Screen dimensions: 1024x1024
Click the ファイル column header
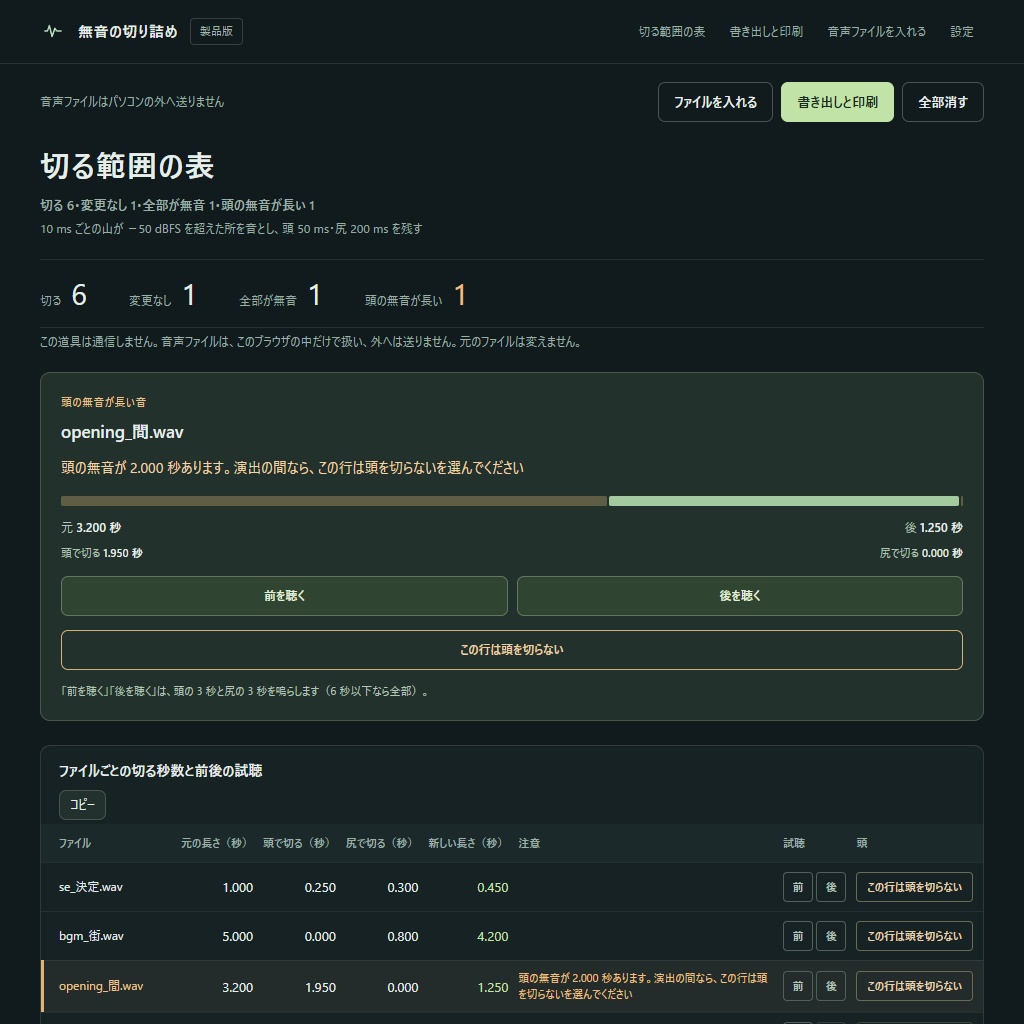point(75,843)
